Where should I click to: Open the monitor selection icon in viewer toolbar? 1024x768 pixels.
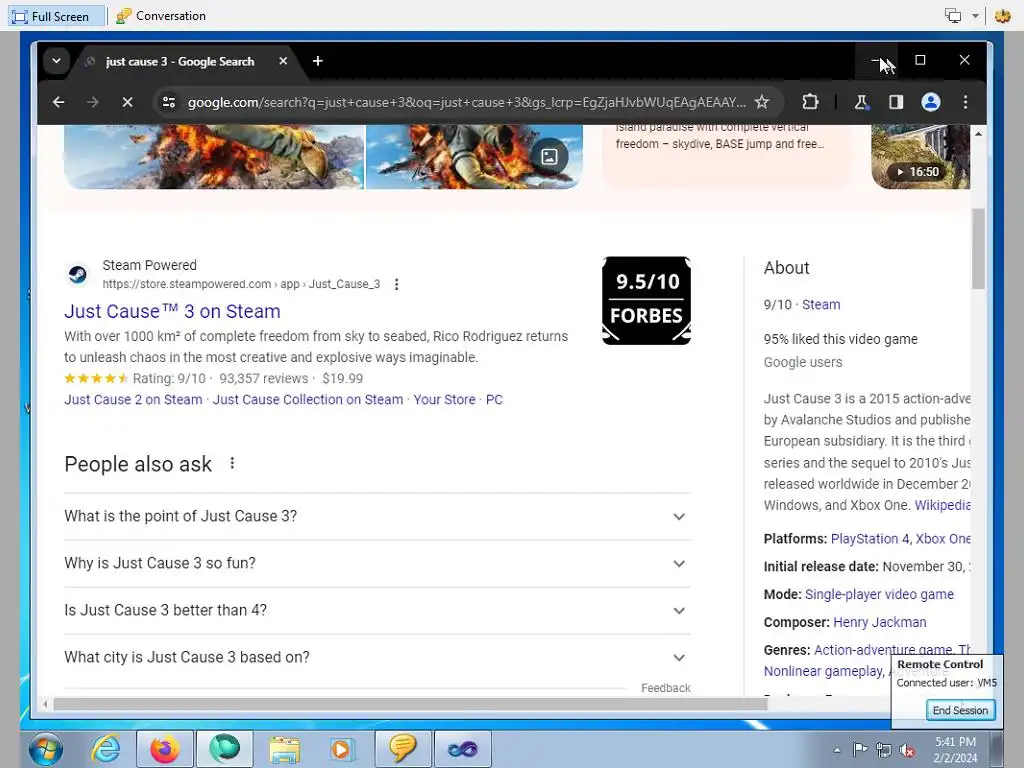pos(953,16)
